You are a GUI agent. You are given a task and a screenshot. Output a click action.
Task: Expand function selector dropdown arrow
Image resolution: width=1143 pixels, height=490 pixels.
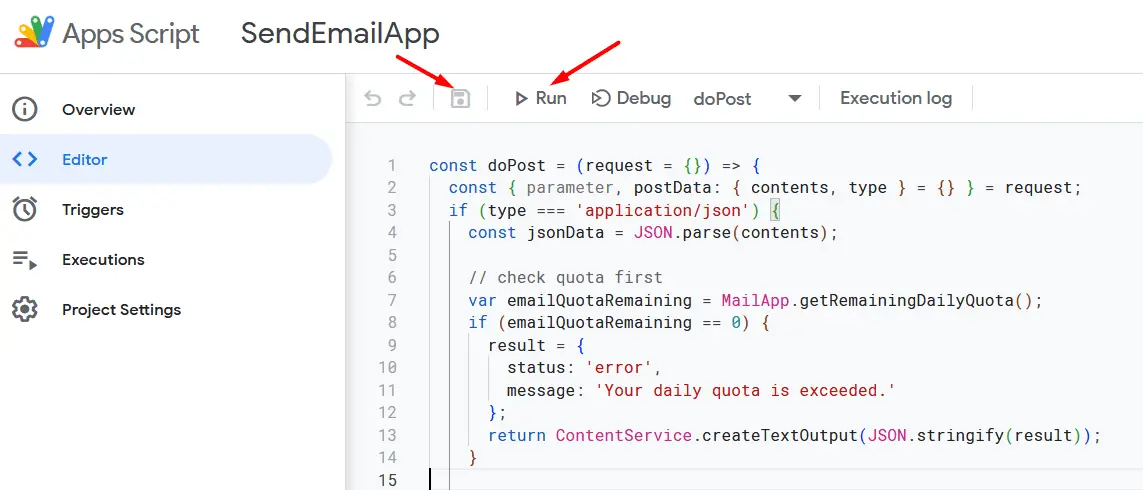coord(795,98)
